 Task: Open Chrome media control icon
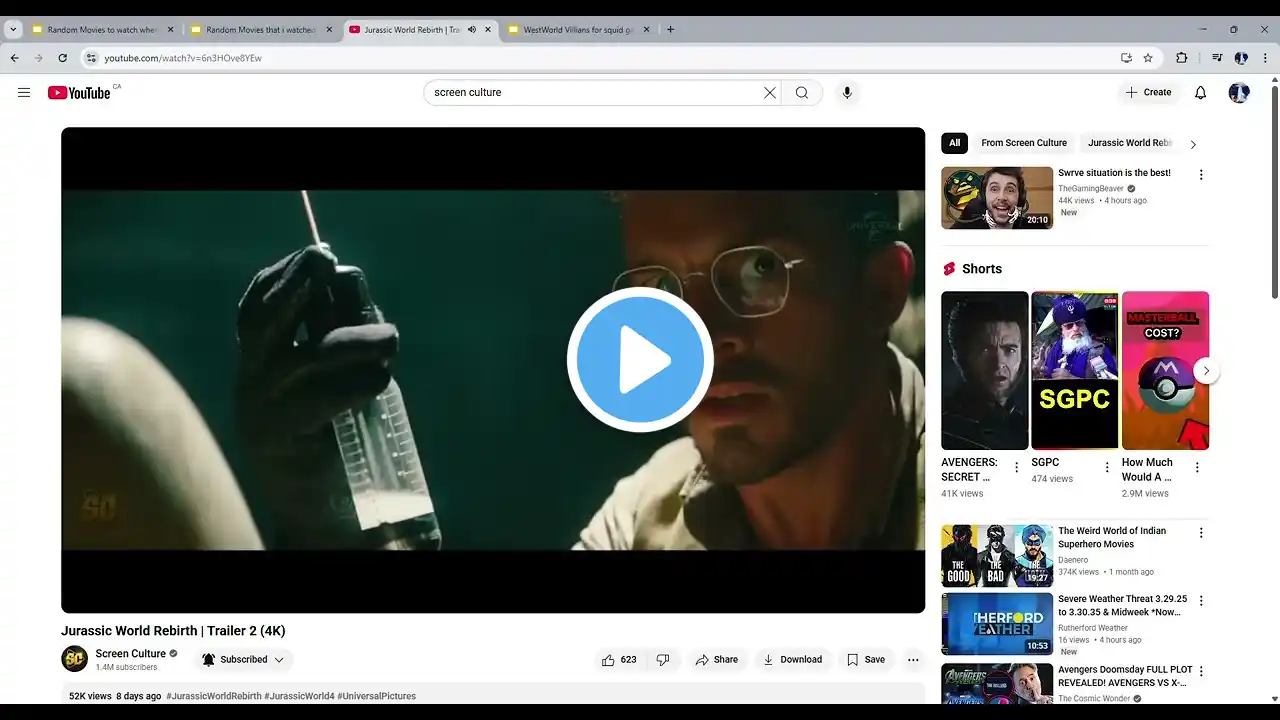[1217, 58]
